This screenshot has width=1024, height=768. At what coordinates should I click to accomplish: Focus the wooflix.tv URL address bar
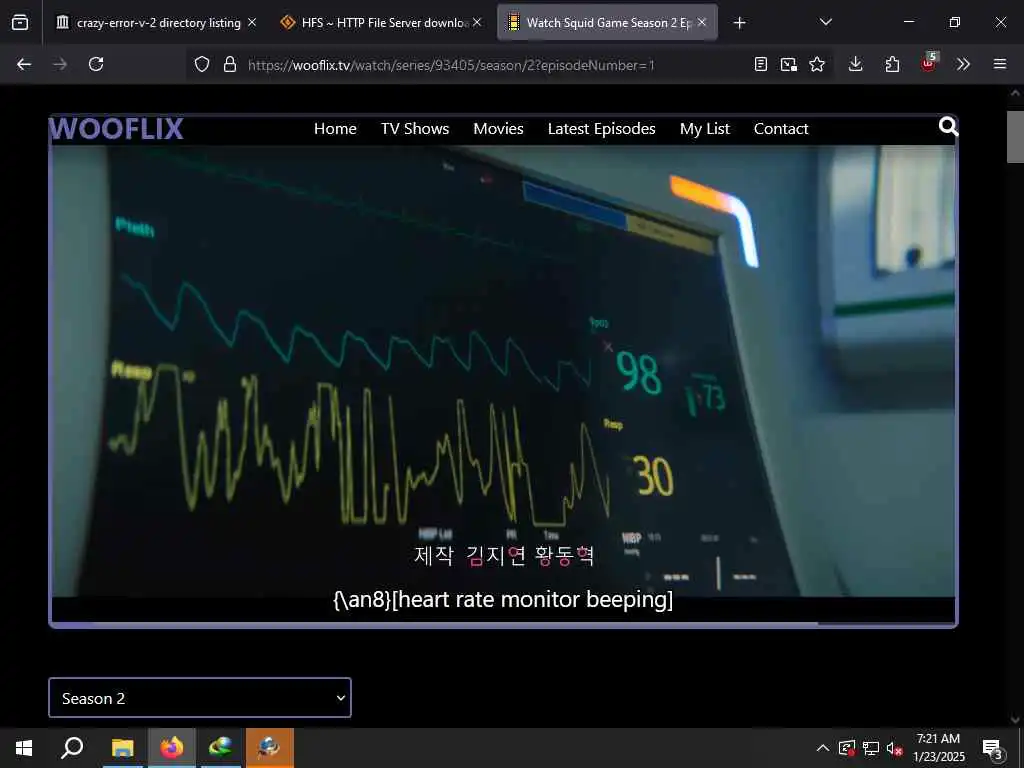[x=451, y=65]
